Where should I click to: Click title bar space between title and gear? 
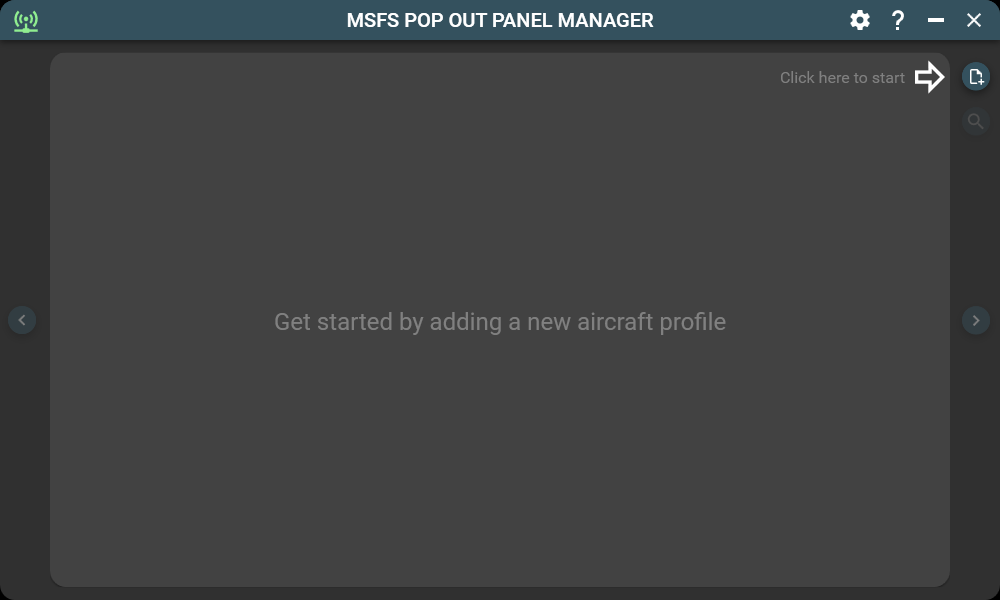click(750, 20)
